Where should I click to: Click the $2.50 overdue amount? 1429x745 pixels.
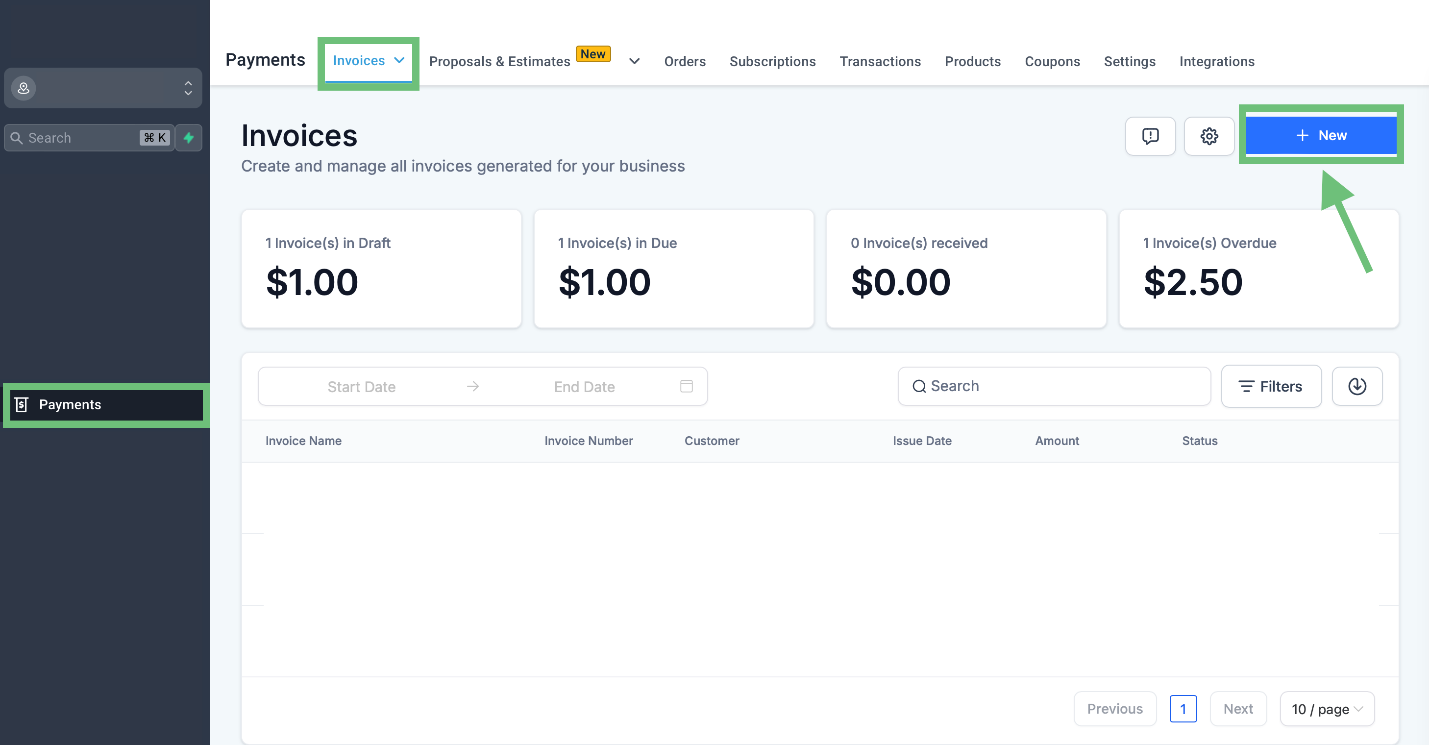(1193, 282)
